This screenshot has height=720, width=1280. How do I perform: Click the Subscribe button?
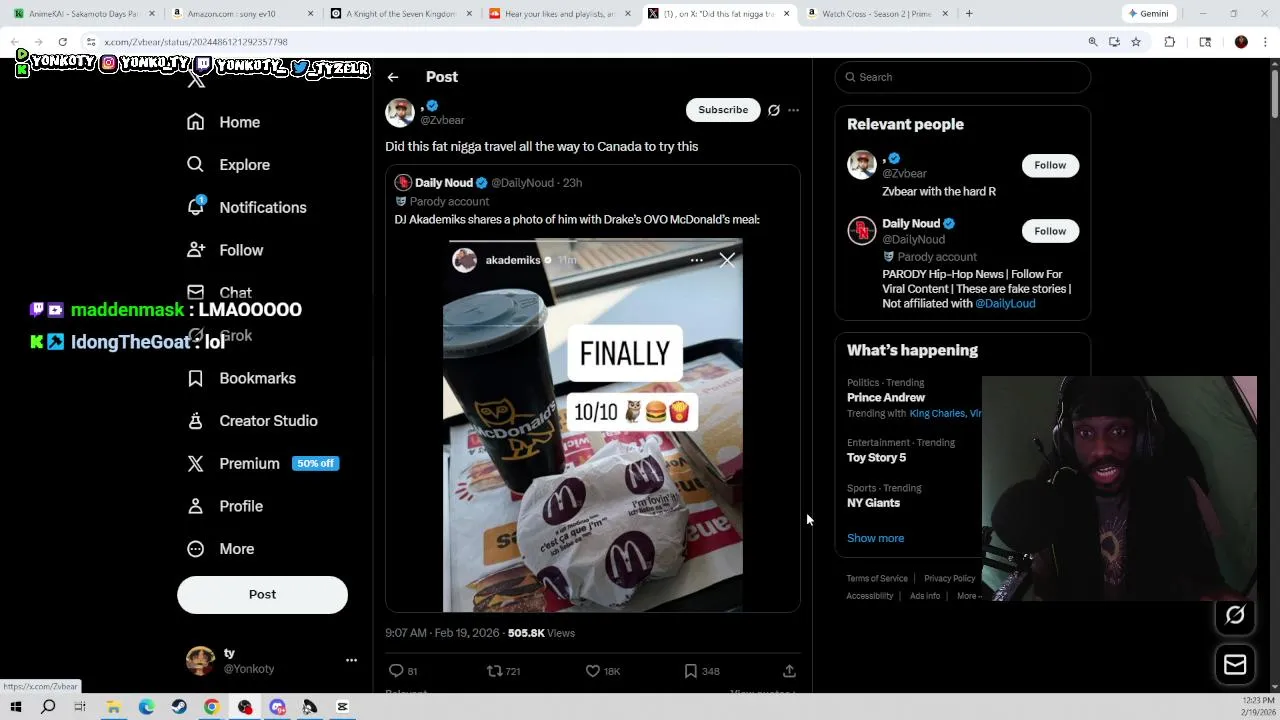point(723,110)
